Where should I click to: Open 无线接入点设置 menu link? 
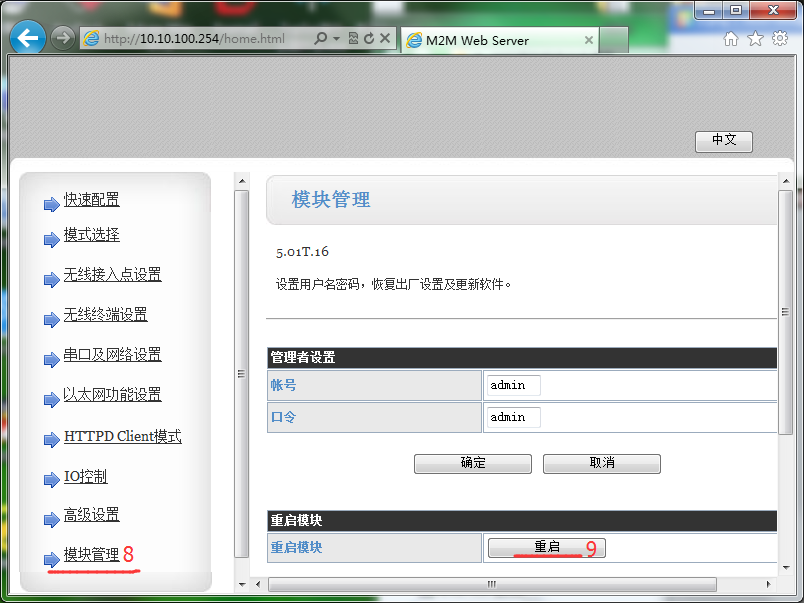tap(112, 275)
